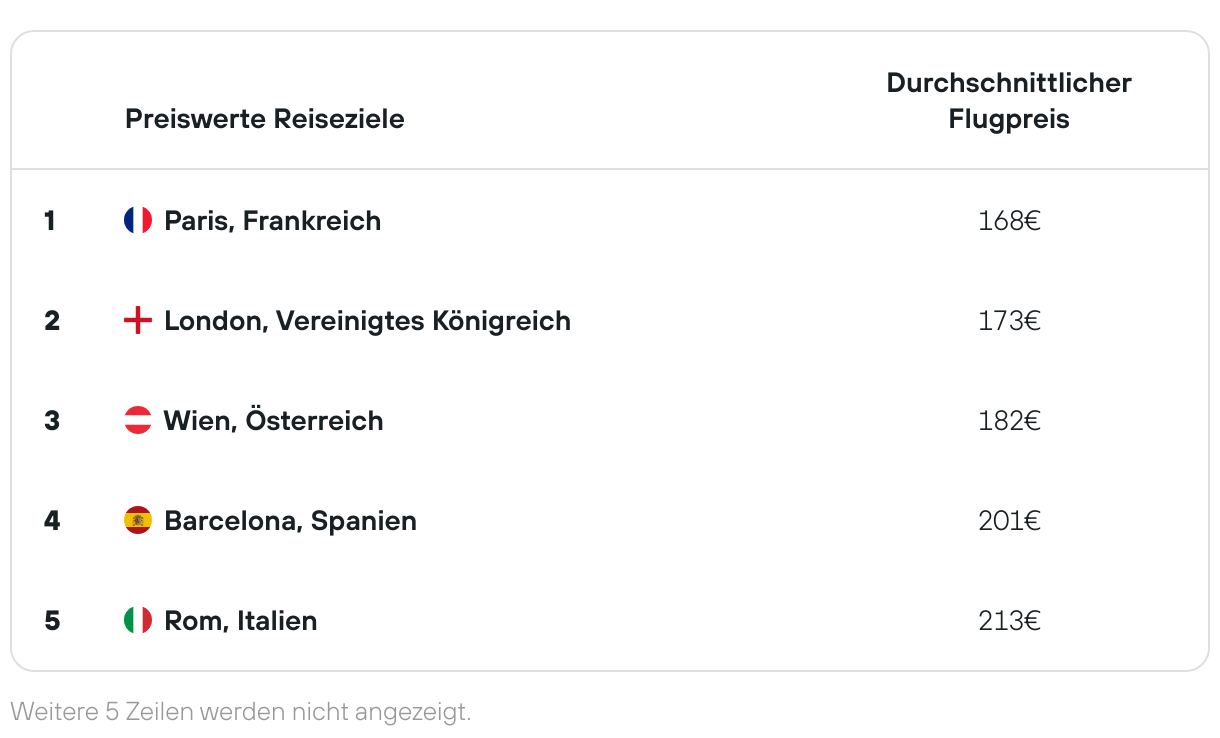Click the Preiswerte Reiseziele column header
Image resolution: width=1220 pixels, height=738 pixels.
click(265, 119)
